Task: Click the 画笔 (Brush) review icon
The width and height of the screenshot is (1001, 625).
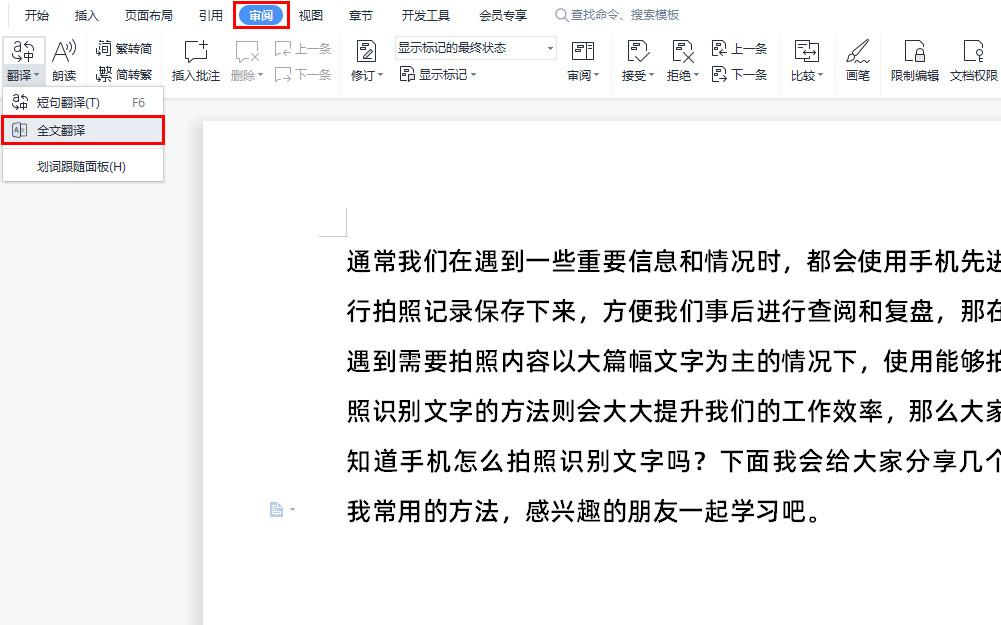Action: (858, 58)
